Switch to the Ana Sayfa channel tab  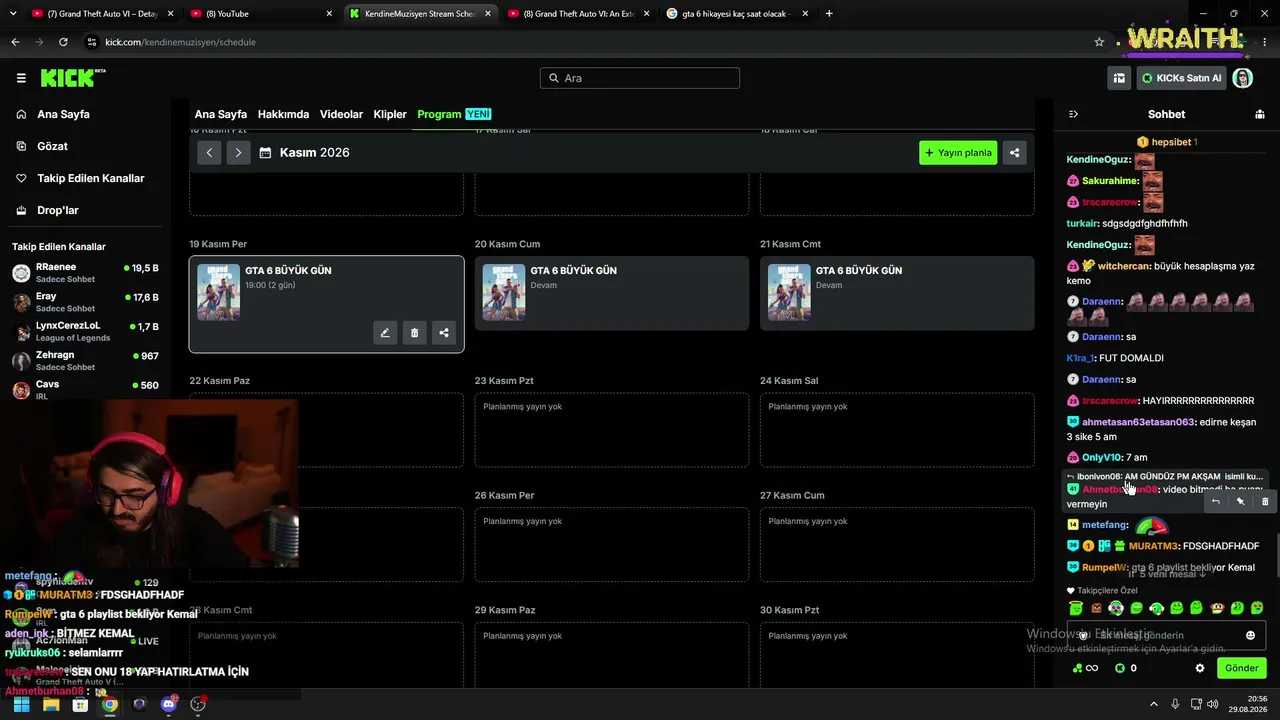click(x=221, y=114)
